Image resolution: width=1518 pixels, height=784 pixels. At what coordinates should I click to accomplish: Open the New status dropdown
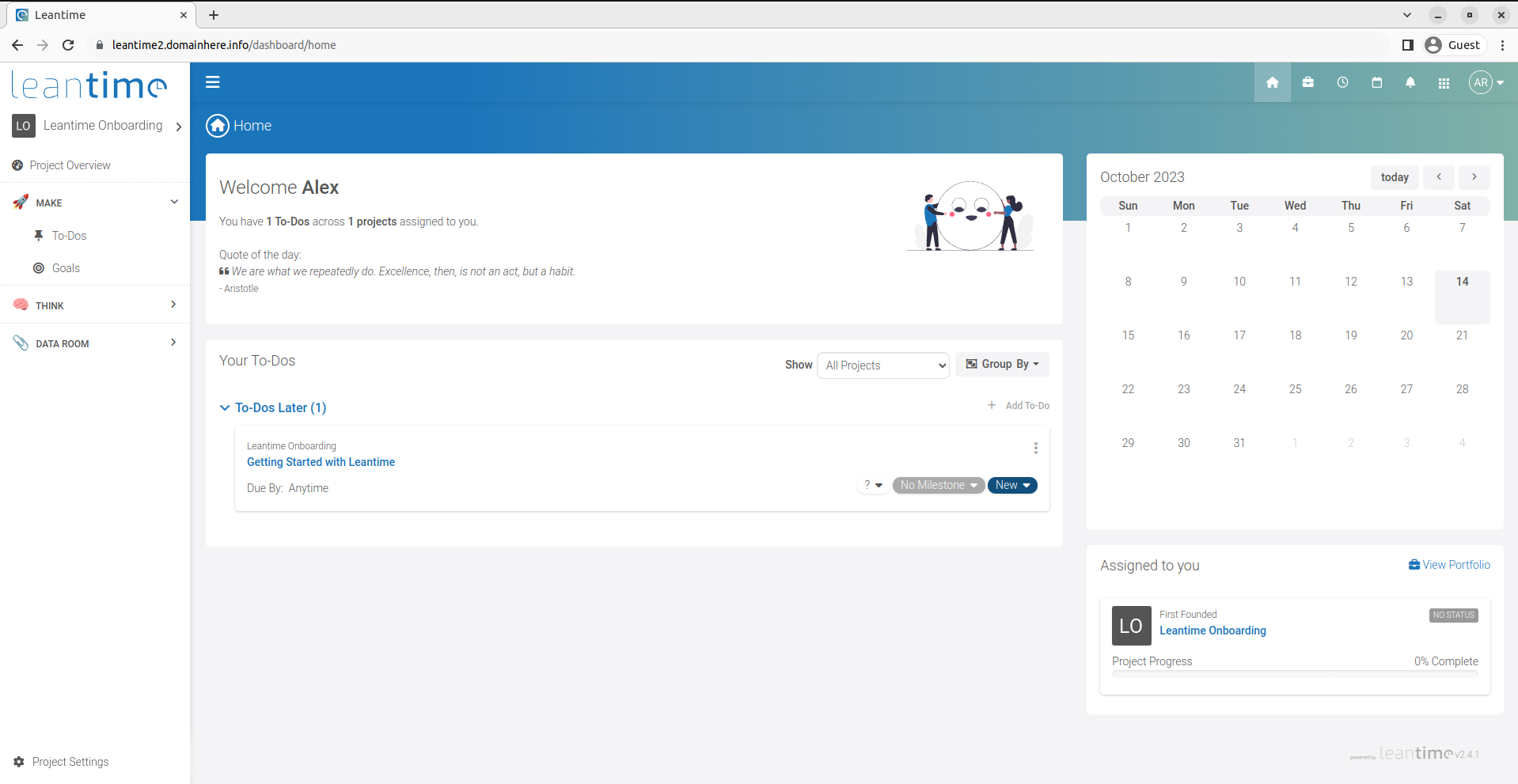(1012, 485)
